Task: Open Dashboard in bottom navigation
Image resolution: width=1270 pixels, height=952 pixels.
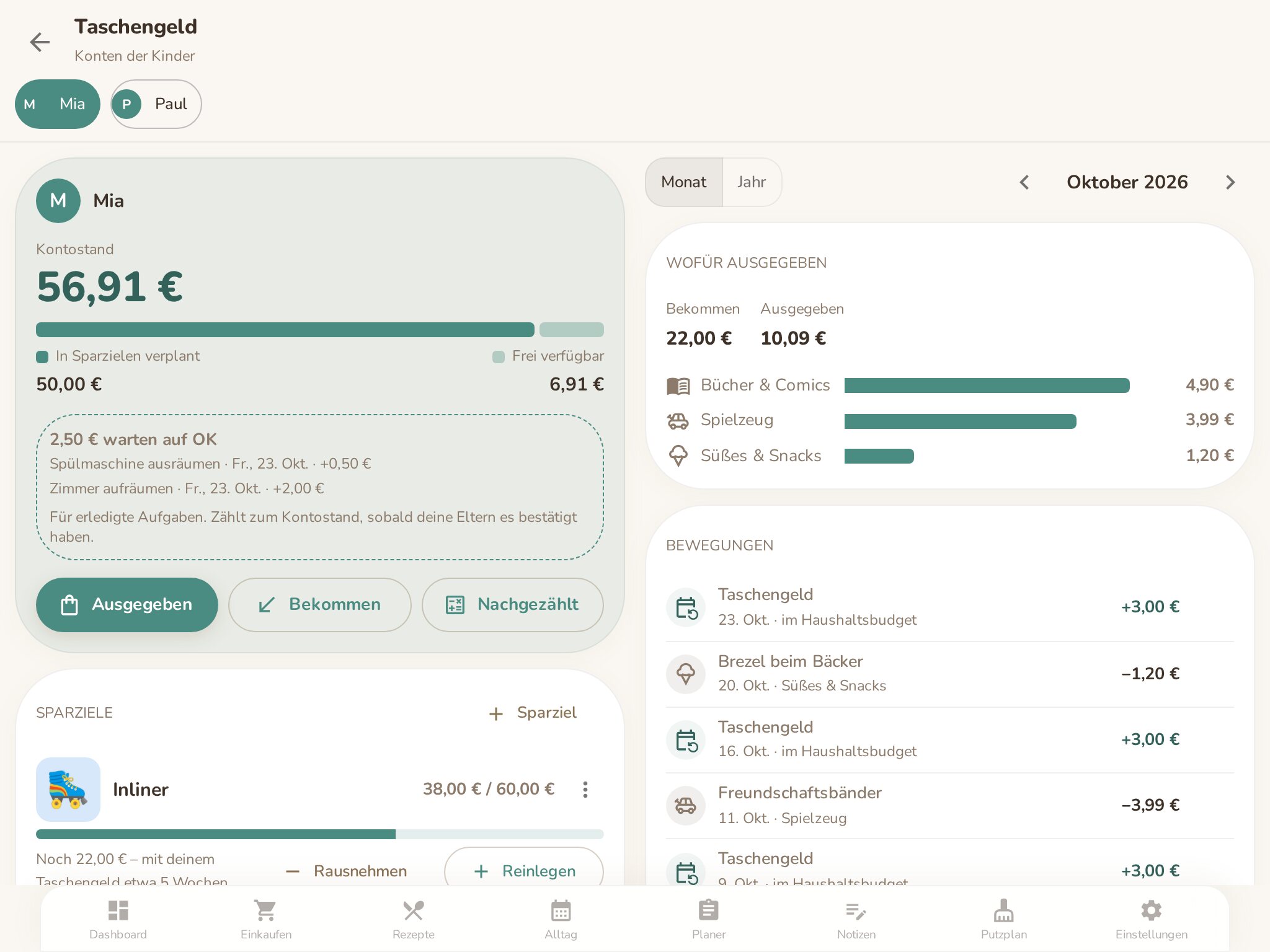Action: pos(118,920)
